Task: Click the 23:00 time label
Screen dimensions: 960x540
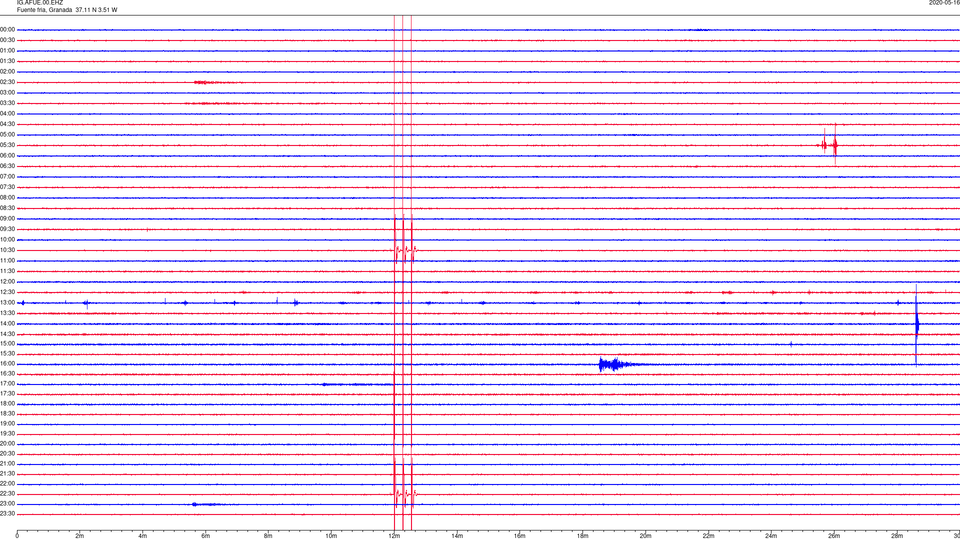Action: 7,504
